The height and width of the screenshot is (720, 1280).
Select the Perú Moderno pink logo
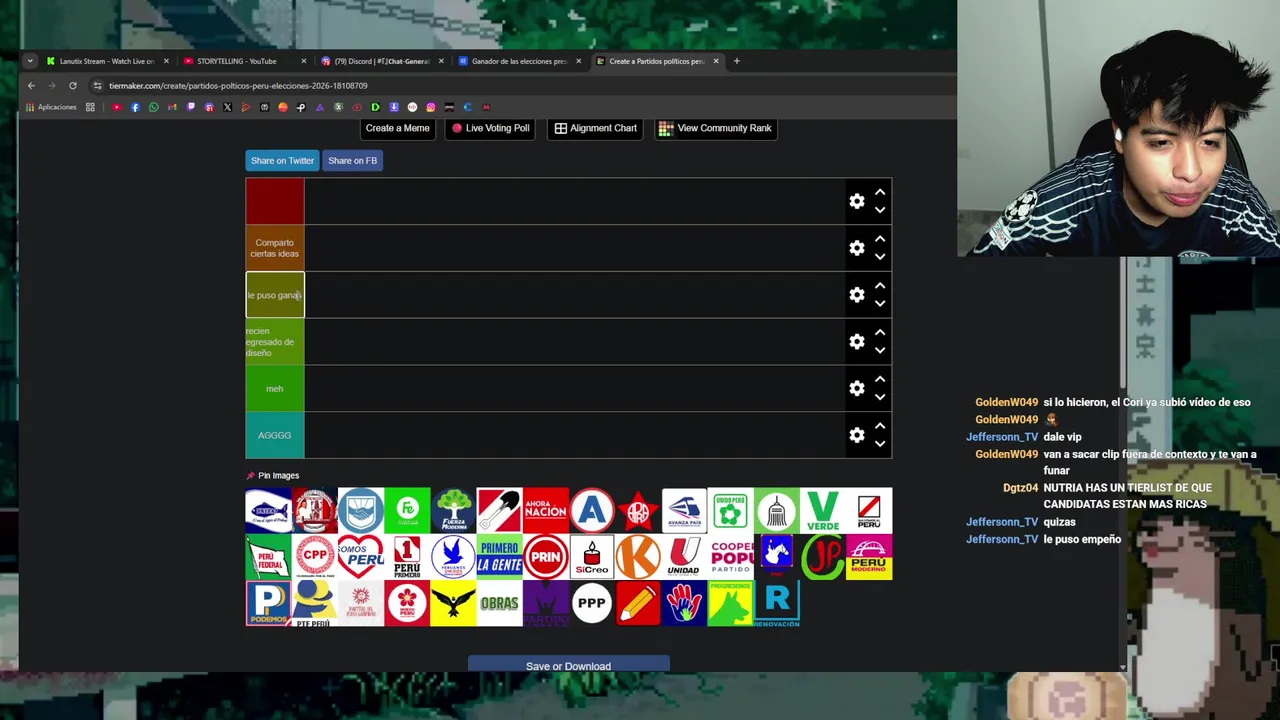(869, 557)
